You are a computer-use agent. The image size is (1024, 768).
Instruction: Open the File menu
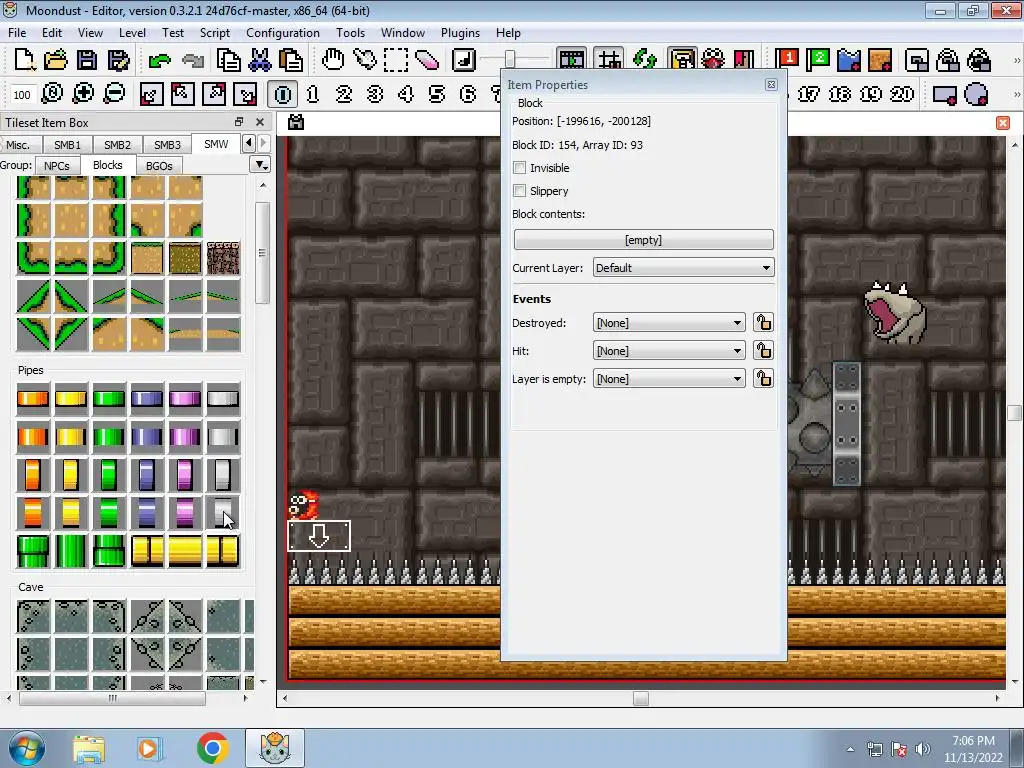click(x=17, y=33)
